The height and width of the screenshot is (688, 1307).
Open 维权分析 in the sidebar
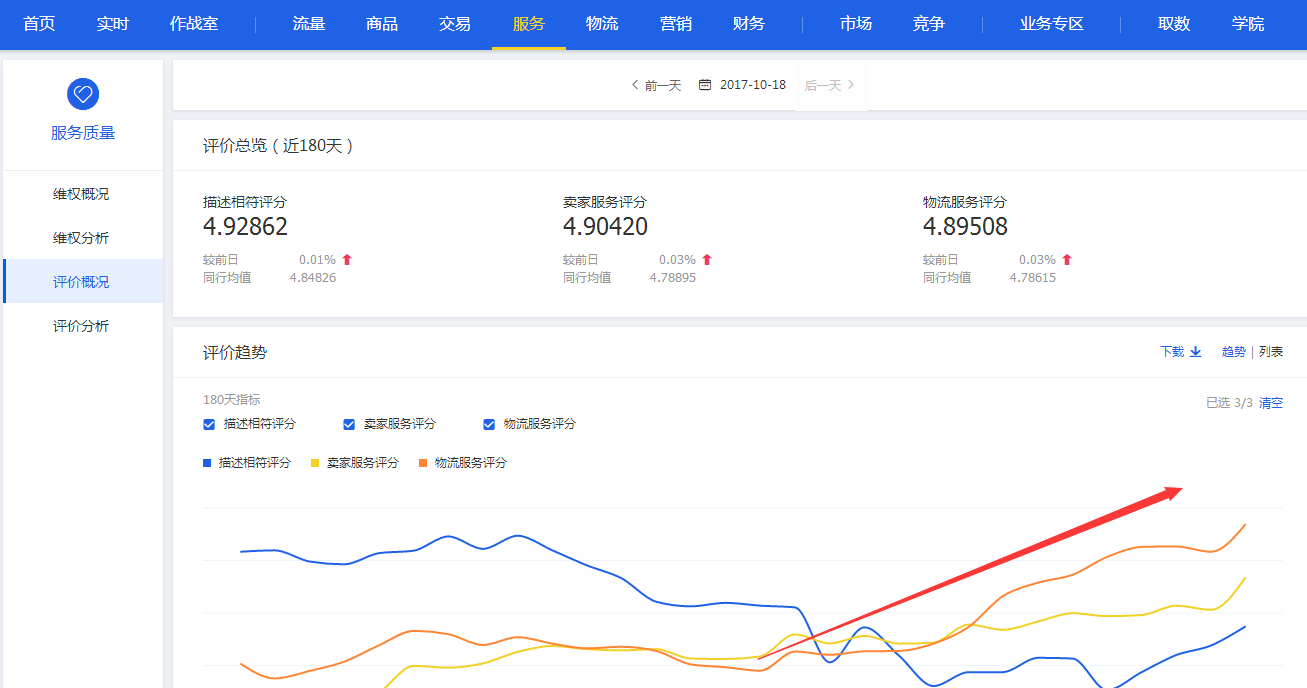82,238
